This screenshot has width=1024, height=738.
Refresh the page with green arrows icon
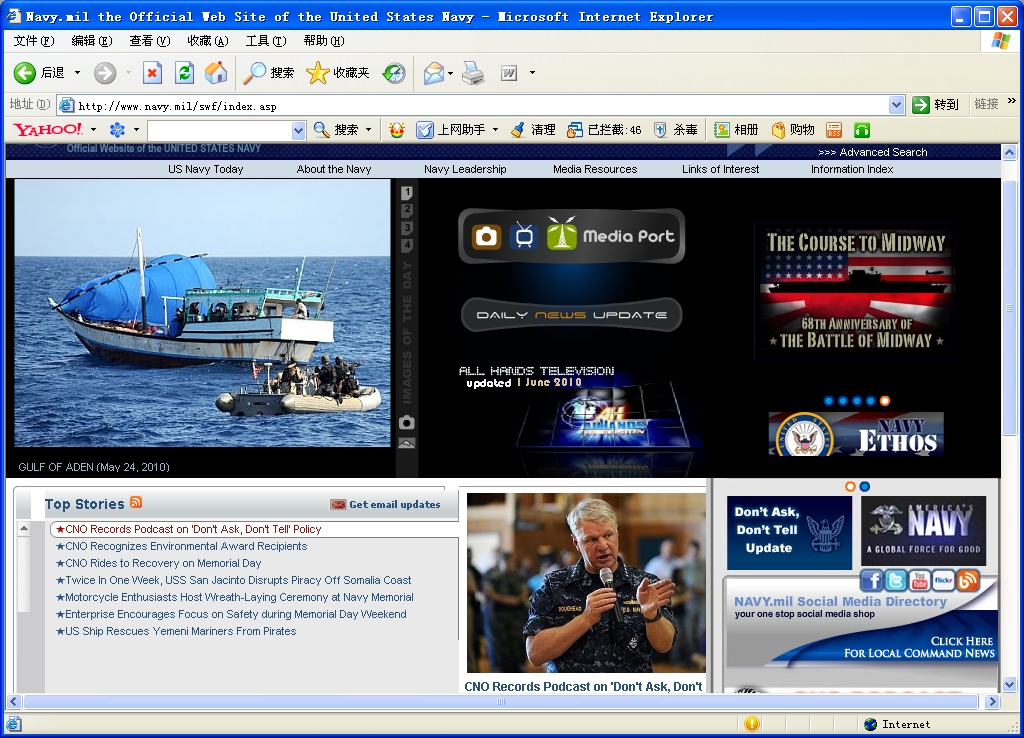point(184,73)
